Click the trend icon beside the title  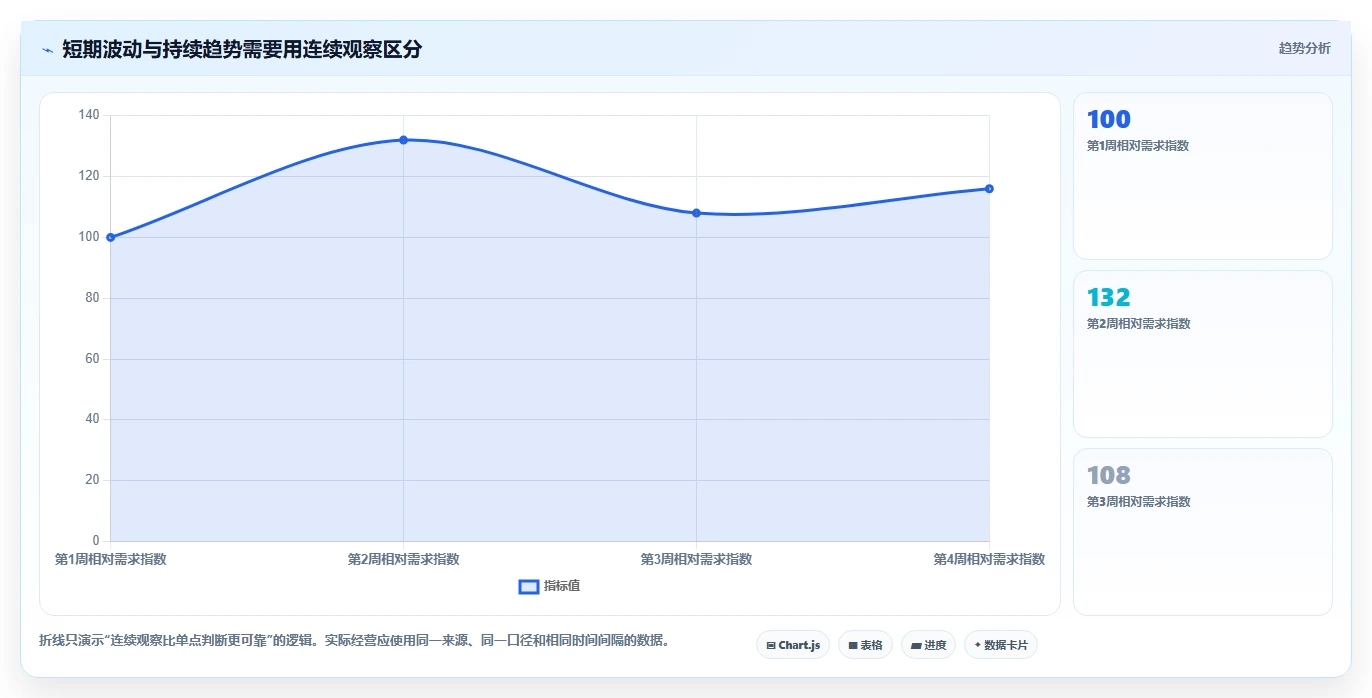(47, 50)
